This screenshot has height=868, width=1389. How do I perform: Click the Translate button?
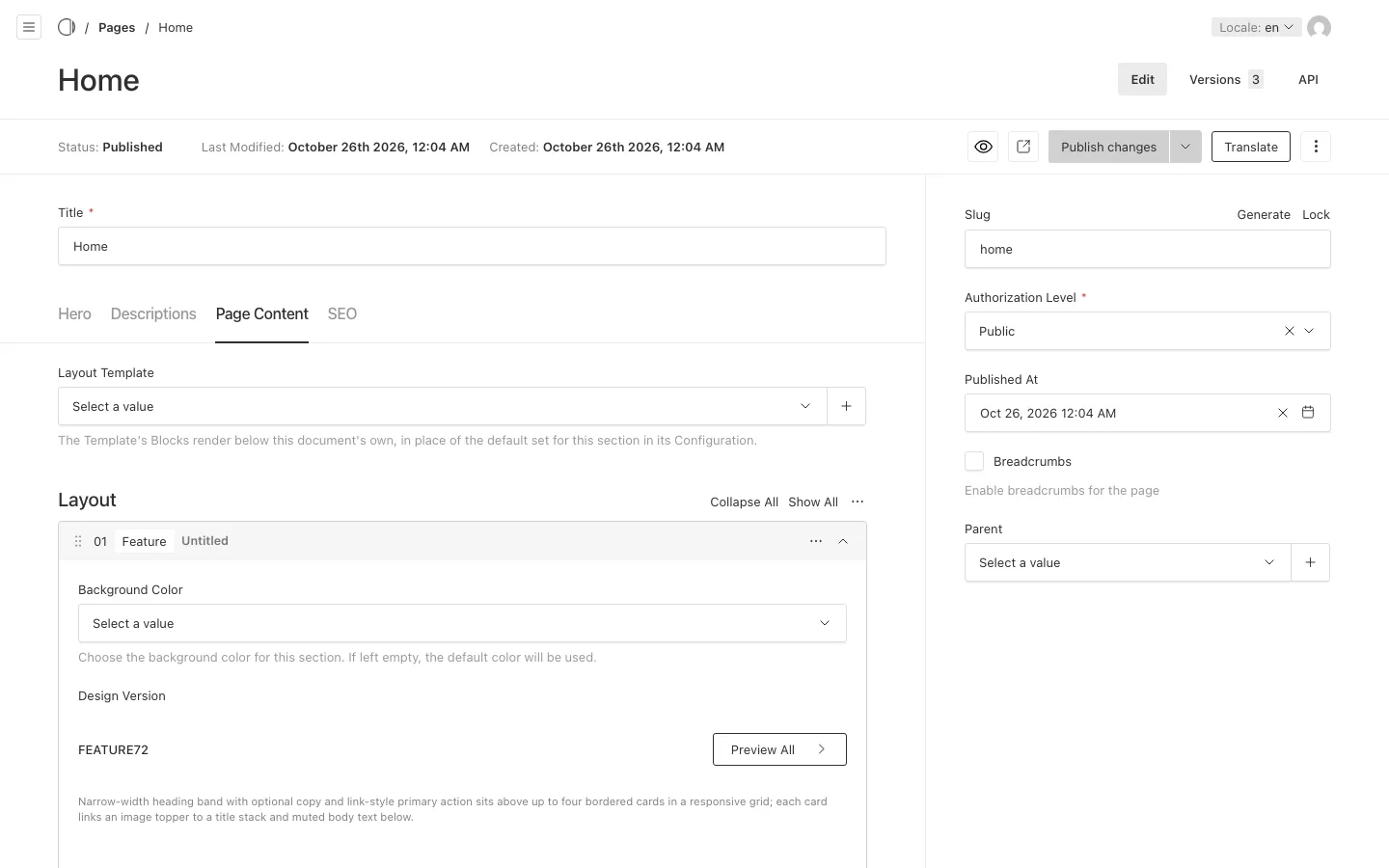point(1250,147)
